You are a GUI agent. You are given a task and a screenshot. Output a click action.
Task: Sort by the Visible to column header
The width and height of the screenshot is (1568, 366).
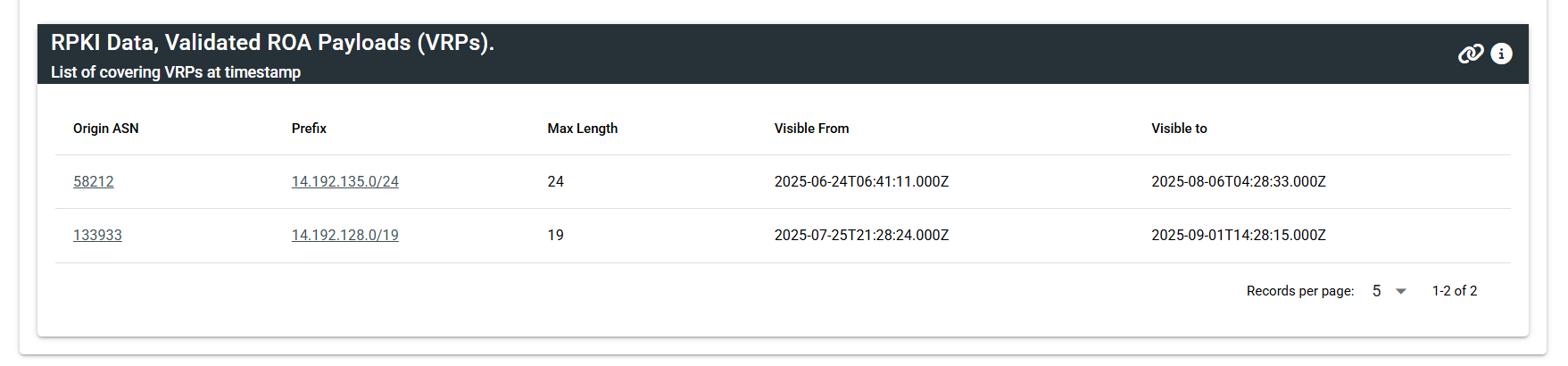[1179, 129]
